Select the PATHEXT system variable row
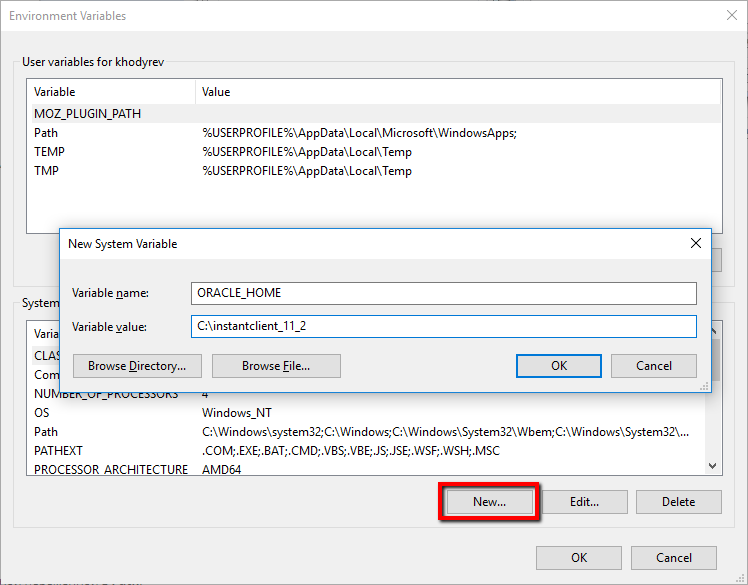 61,451
